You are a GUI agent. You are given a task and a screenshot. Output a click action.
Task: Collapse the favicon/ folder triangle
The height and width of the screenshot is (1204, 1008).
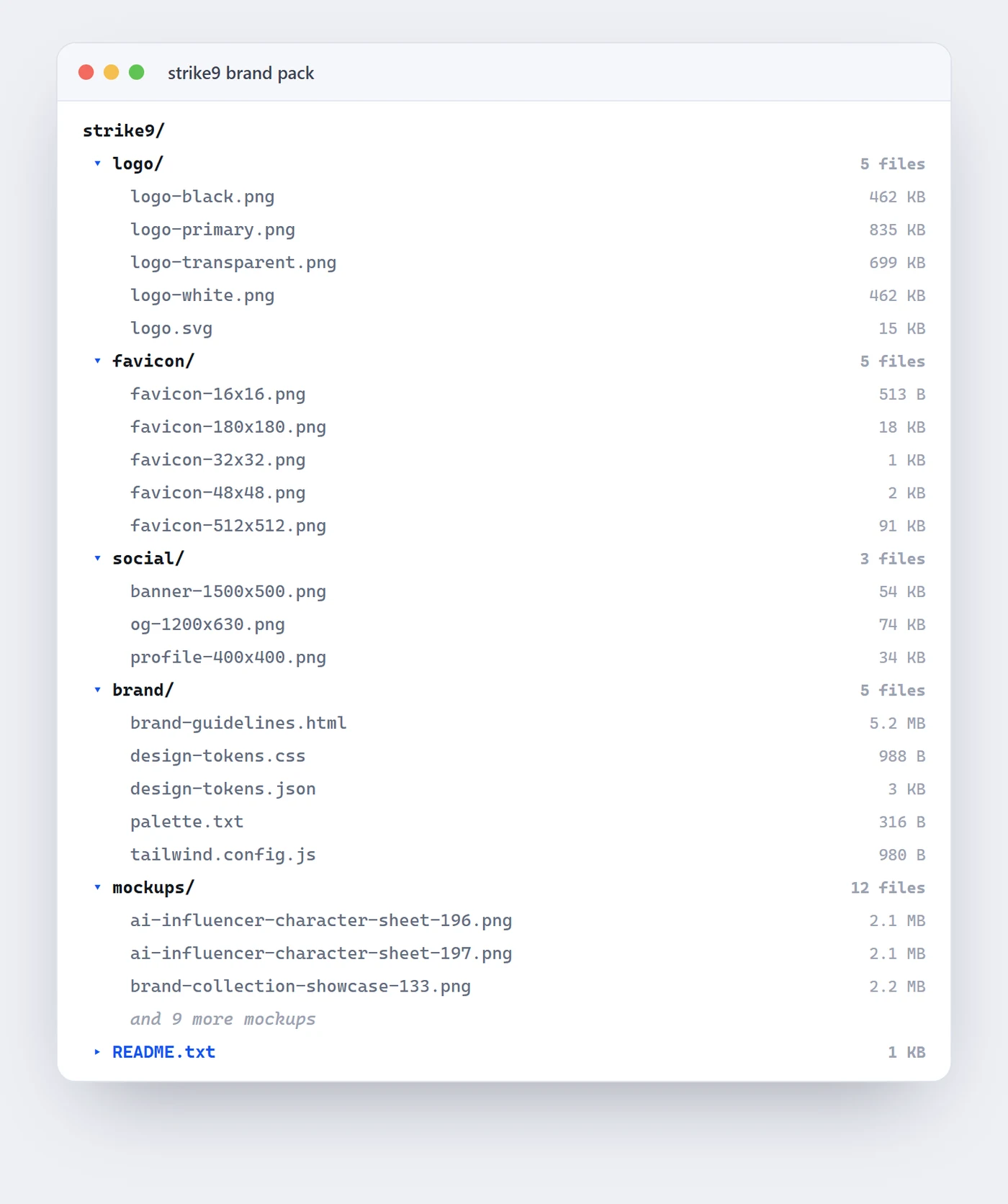click(97, 361)
